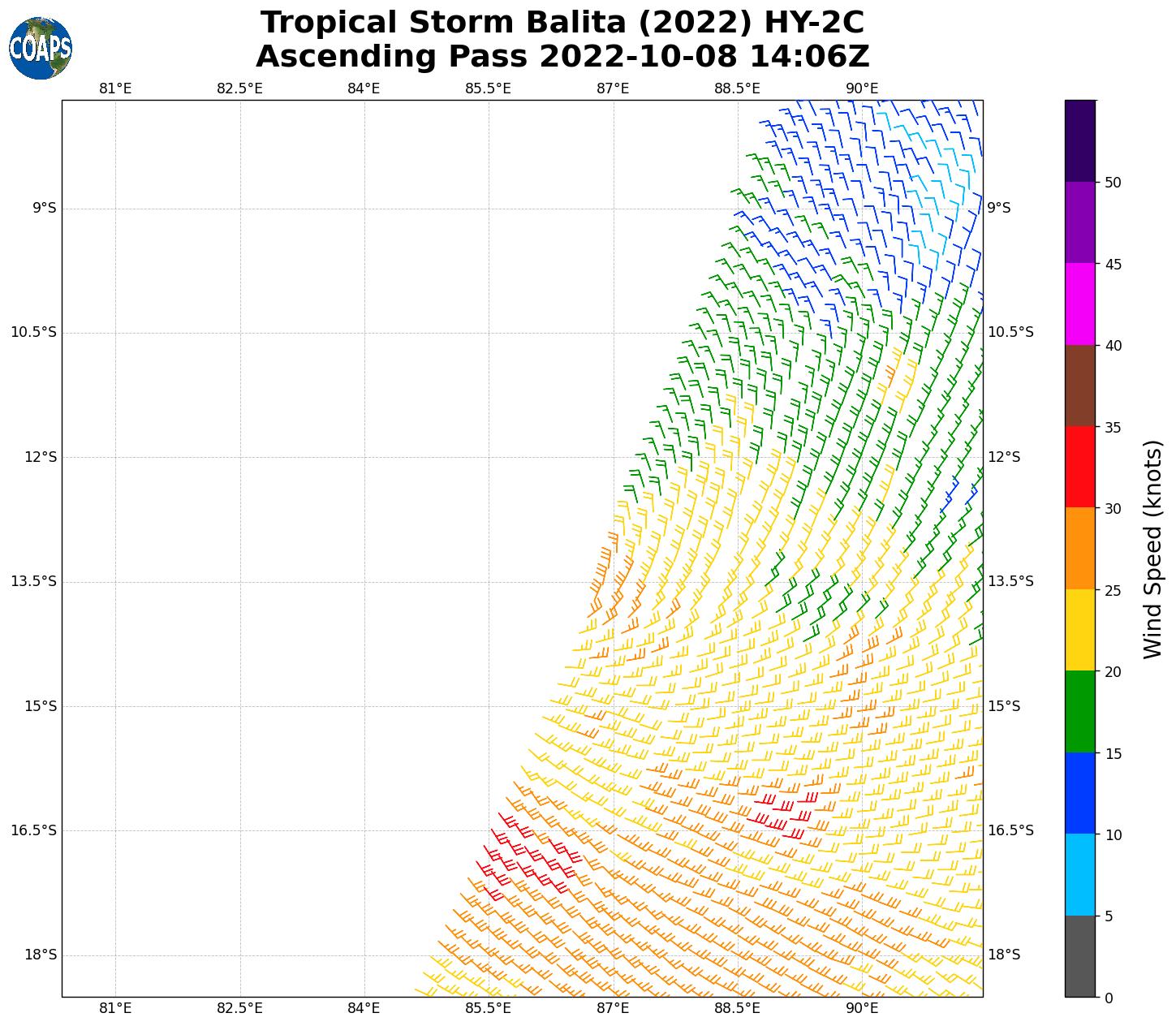Click the 81°E label on the top axis

pyautogui.click(x=115, y=88)
